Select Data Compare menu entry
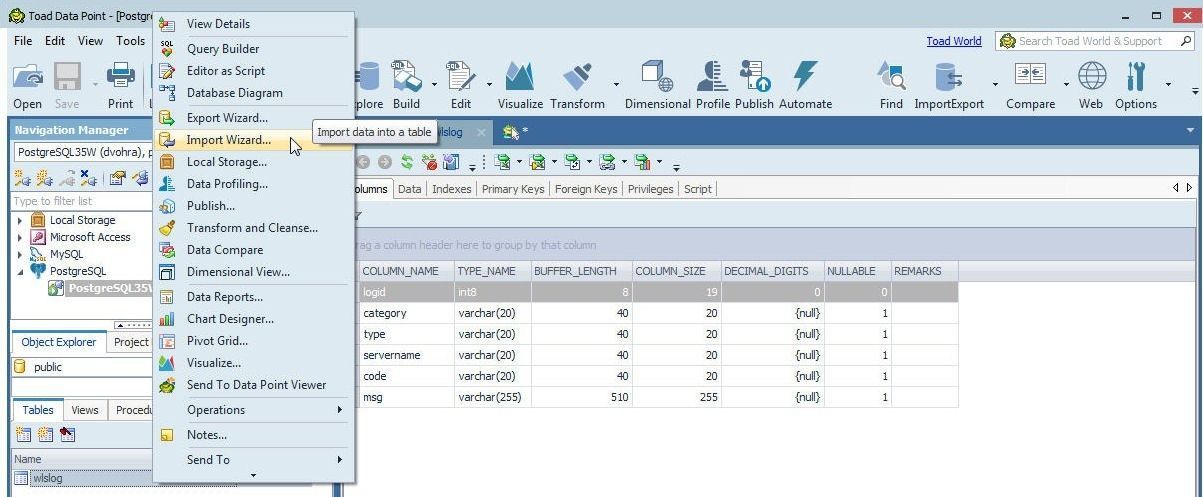The width and height of the screenshot is (1203, 497). click(x=224, y=250)
